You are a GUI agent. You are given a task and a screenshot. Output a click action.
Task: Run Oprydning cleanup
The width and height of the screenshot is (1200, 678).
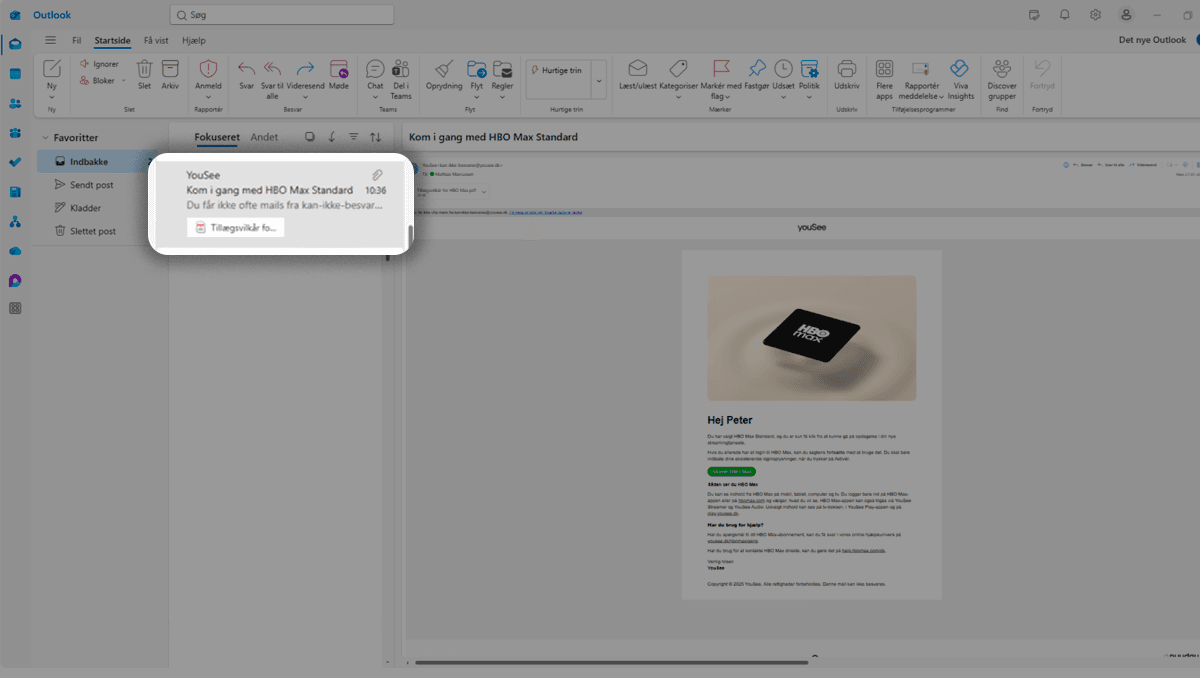click(444, 74)
